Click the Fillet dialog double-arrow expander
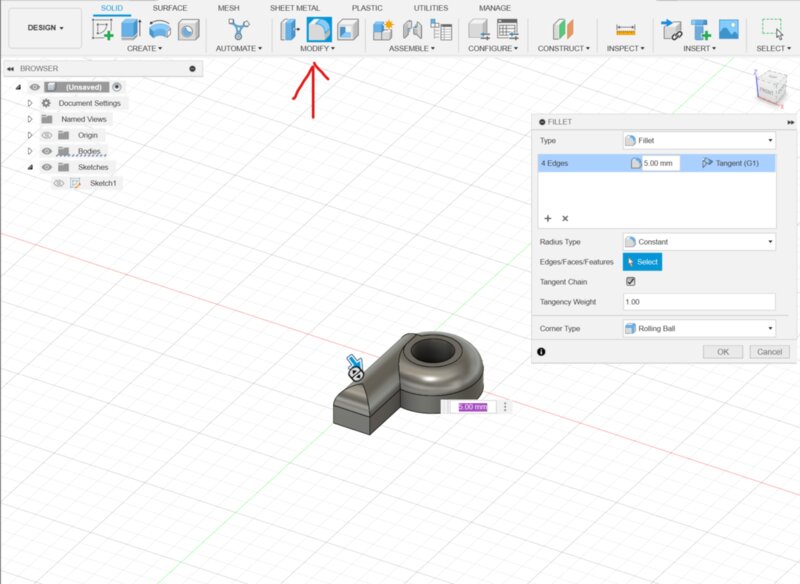 pos(790,122)
